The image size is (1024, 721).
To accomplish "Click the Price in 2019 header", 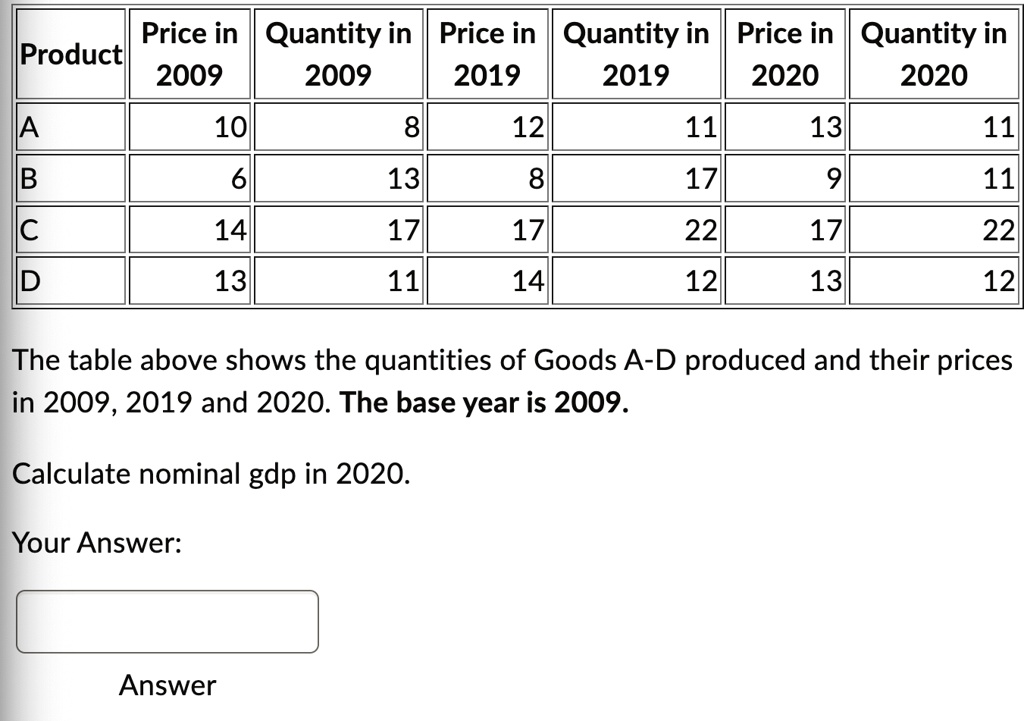I will (487, 54).
